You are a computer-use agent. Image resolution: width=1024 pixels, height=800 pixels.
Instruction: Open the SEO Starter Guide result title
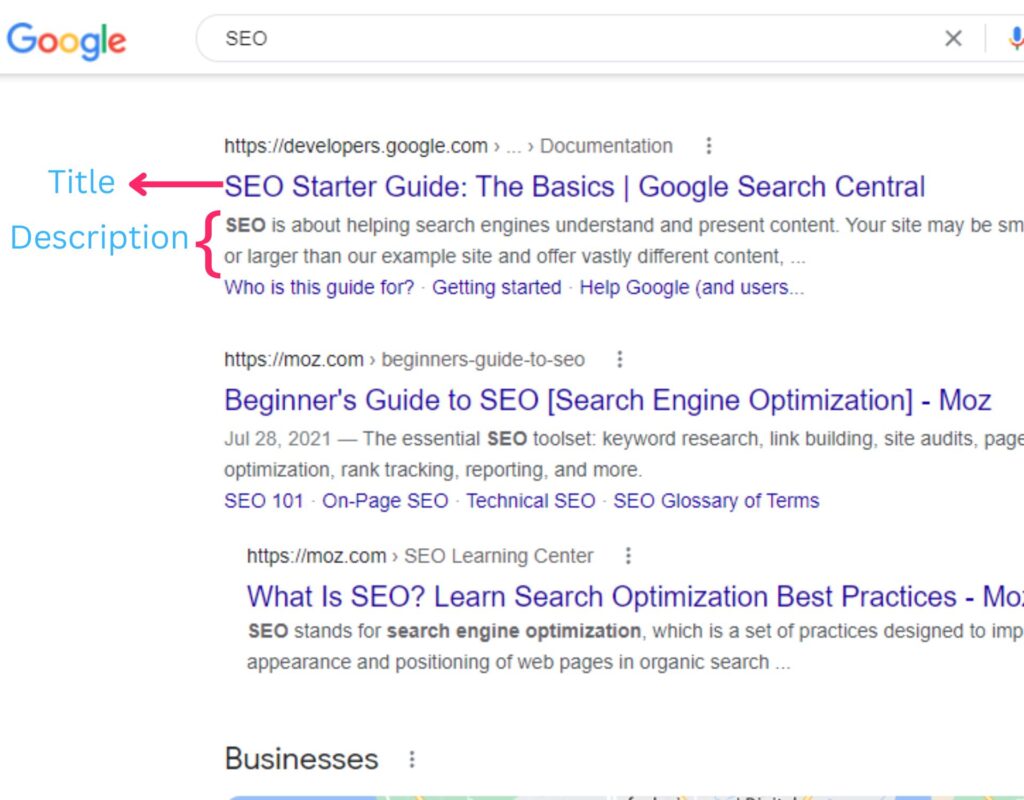574,186
